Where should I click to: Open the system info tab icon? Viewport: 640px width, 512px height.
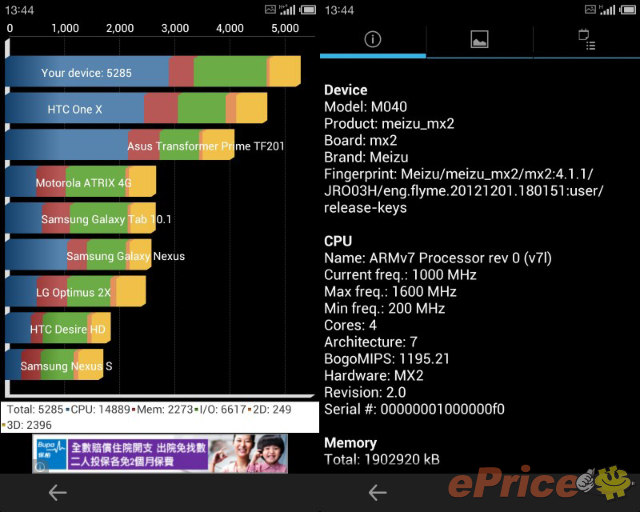click(372, 40)
